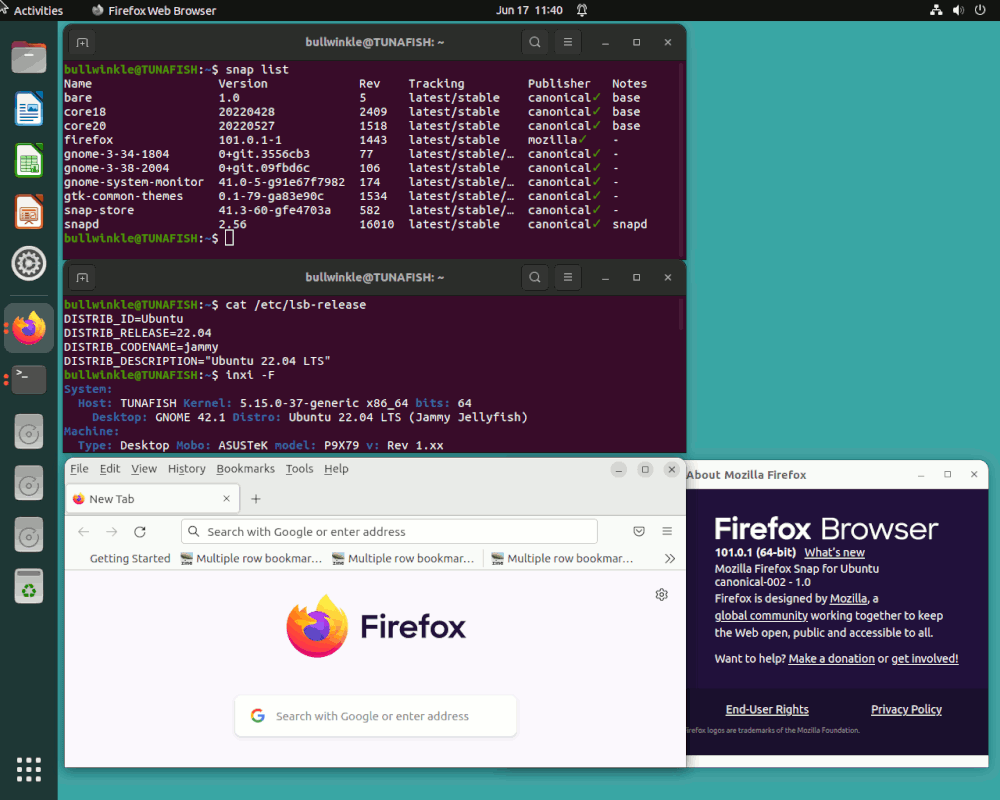The height and width of the screenshot is (800, 1000).
Task: Open Firefox View menu
Action: (x=144, y=469)
